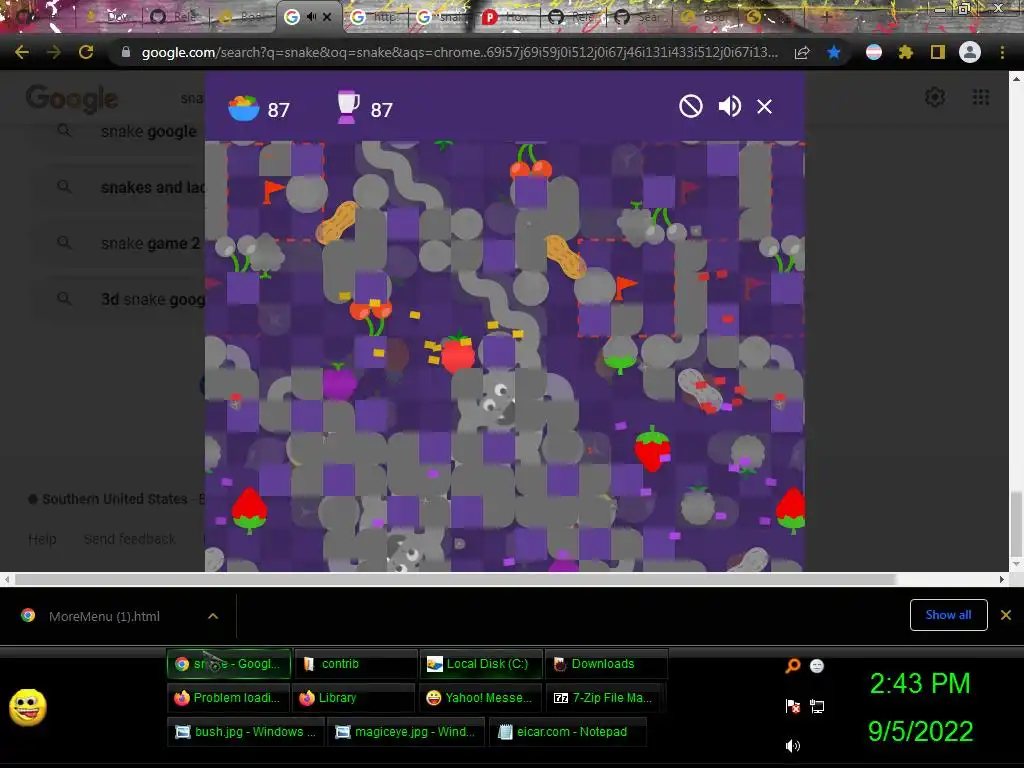
Task: Expand the MoreMenu (1).html download chevron
Action: pyautogui.click(x=213, y=616)
